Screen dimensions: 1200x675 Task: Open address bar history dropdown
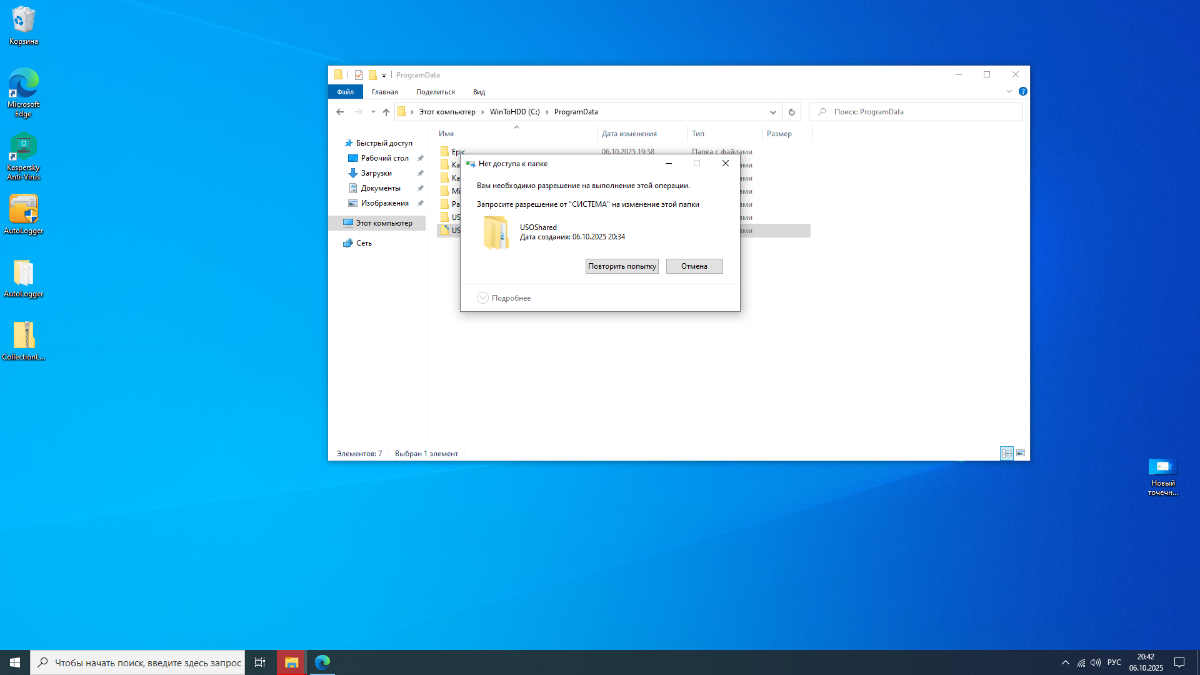click(x=773, y=112)
